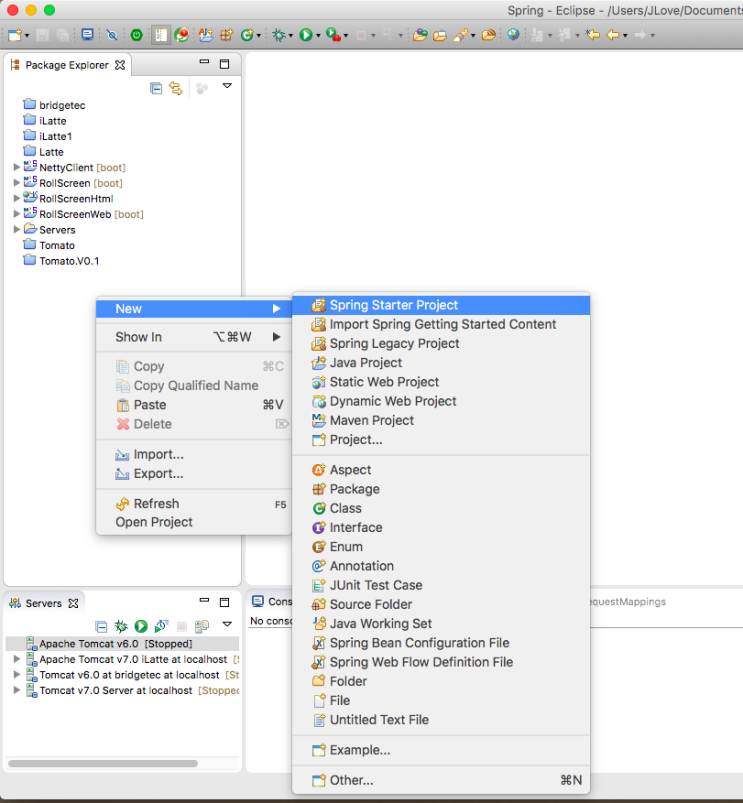Expand the NettyClient project node
The height and width of the screenshot is (803, 743).
tap(17, 168)
